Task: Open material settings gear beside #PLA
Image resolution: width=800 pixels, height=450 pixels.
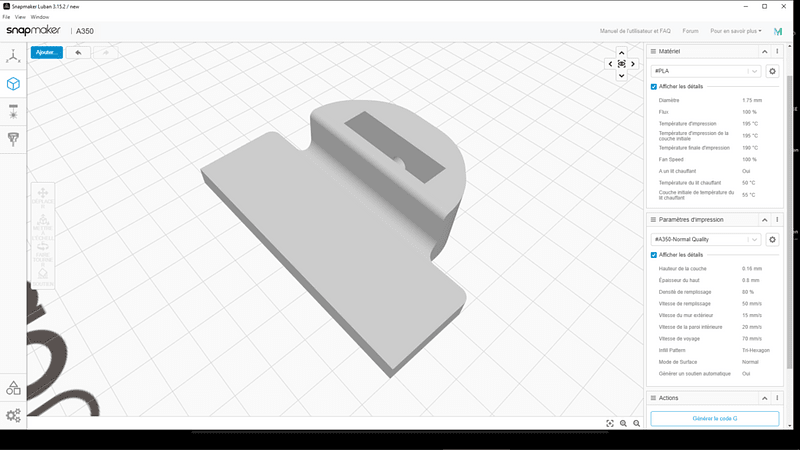Action: 772,71
